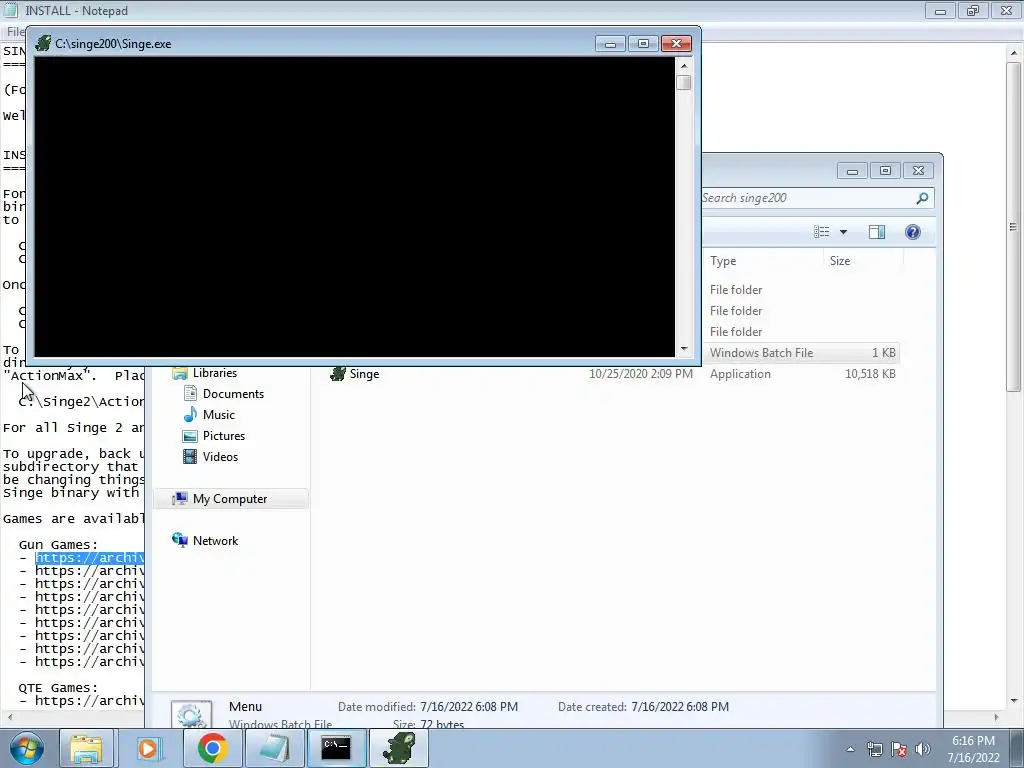Open Google Chrome from the taskbar
The width and height of the screenshot is (1024, 768).
[212, 748]
